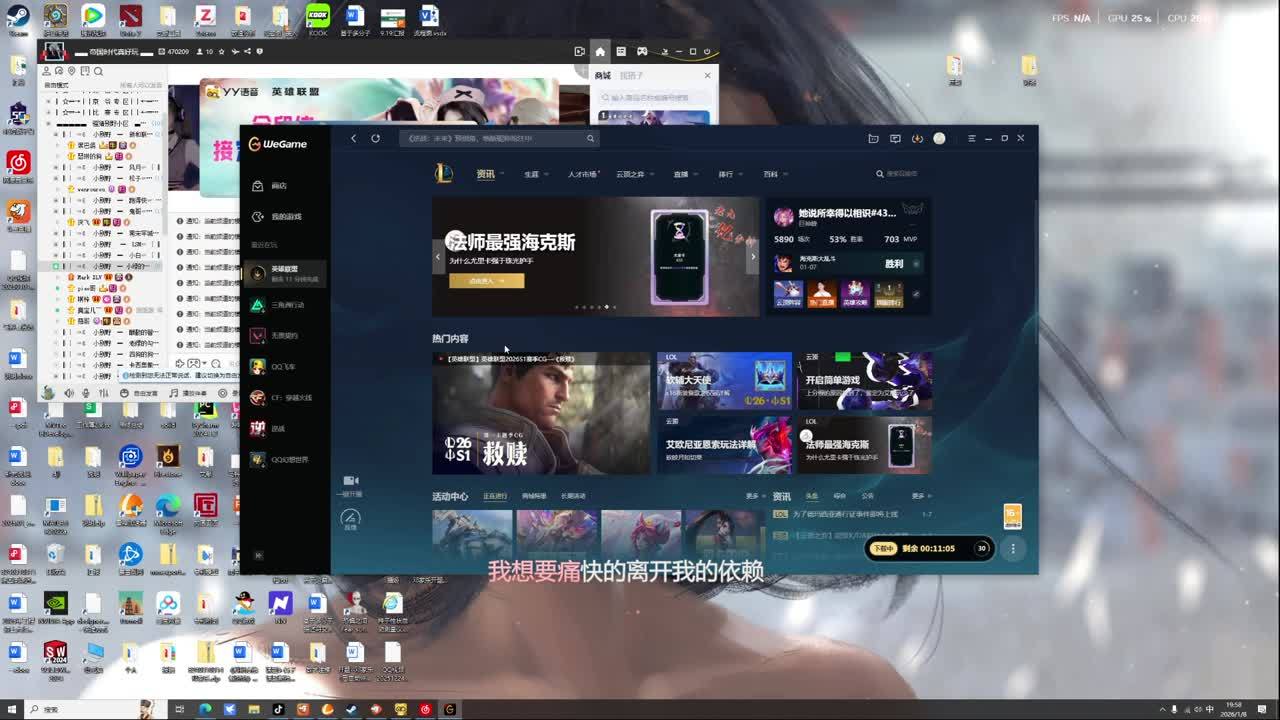This screenshot has height=720, width=1280.
Task: Open the WeGame main menu hamburger icon
Action: click(x=971, y=139)
